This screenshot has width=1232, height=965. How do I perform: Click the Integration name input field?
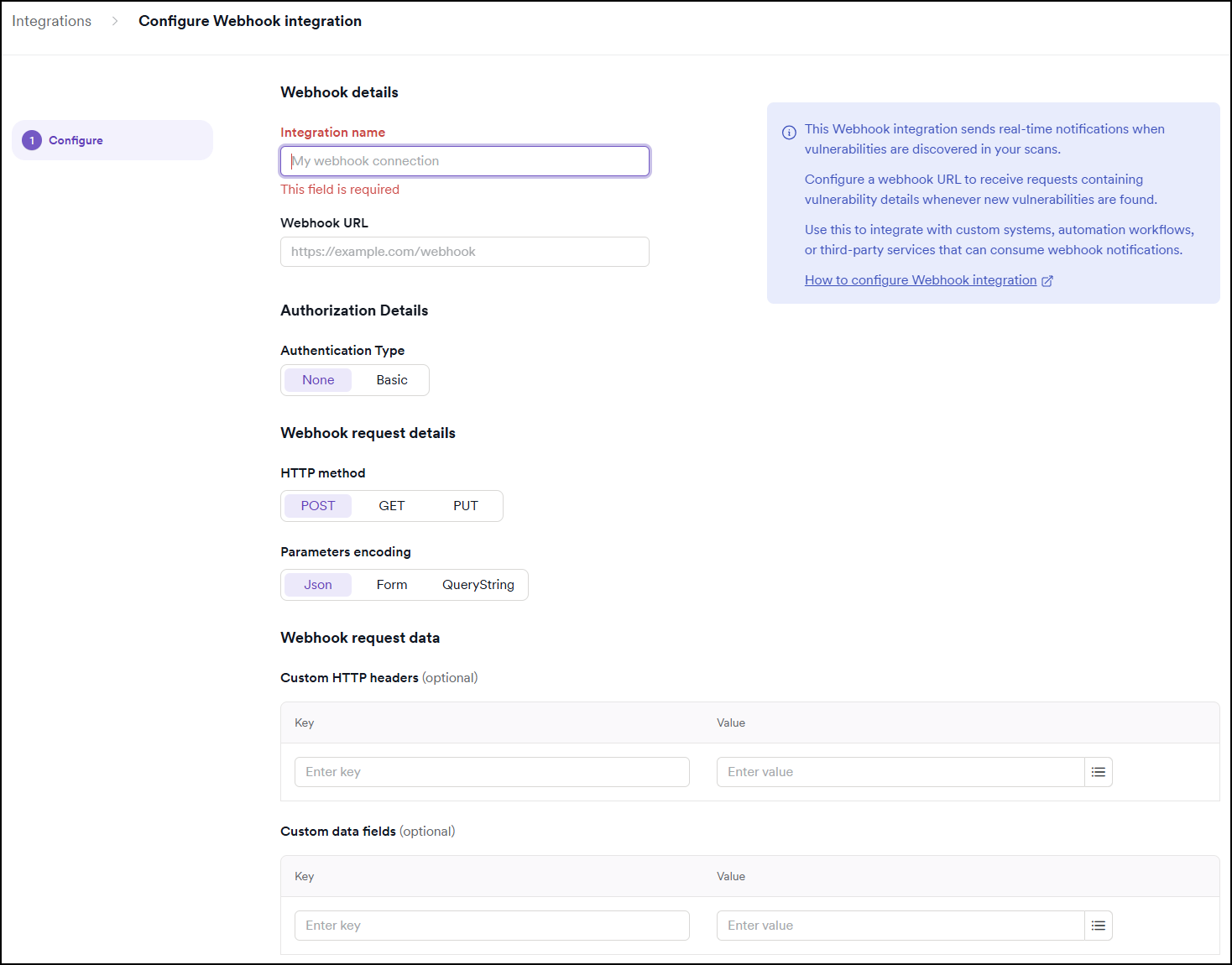click(464, 160)
